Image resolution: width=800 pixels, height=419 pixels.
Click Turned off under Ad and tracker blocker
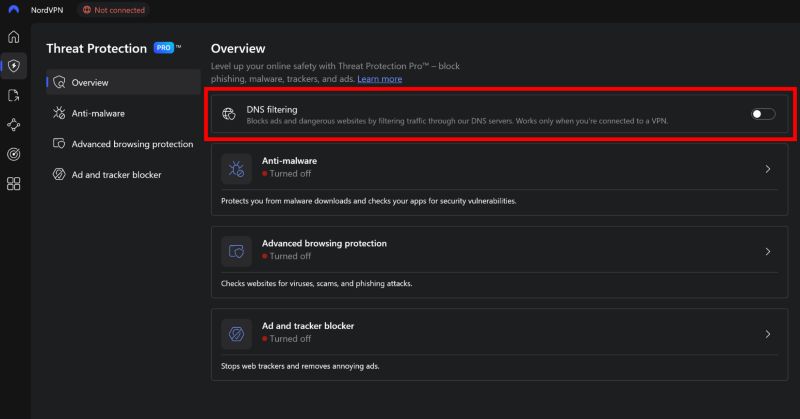click(287, 339)
